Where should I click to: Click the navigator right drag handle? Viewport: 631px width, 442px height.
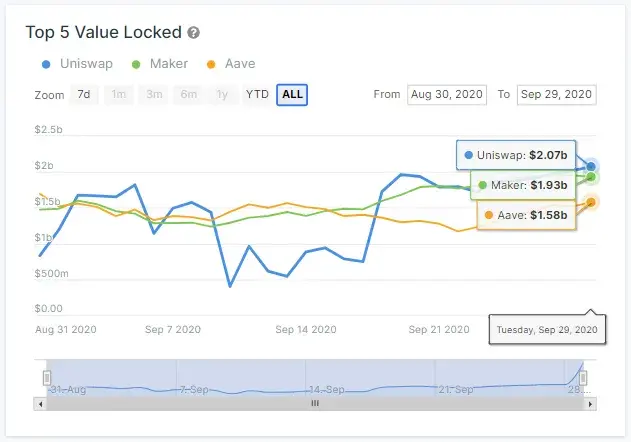point(584,377)
